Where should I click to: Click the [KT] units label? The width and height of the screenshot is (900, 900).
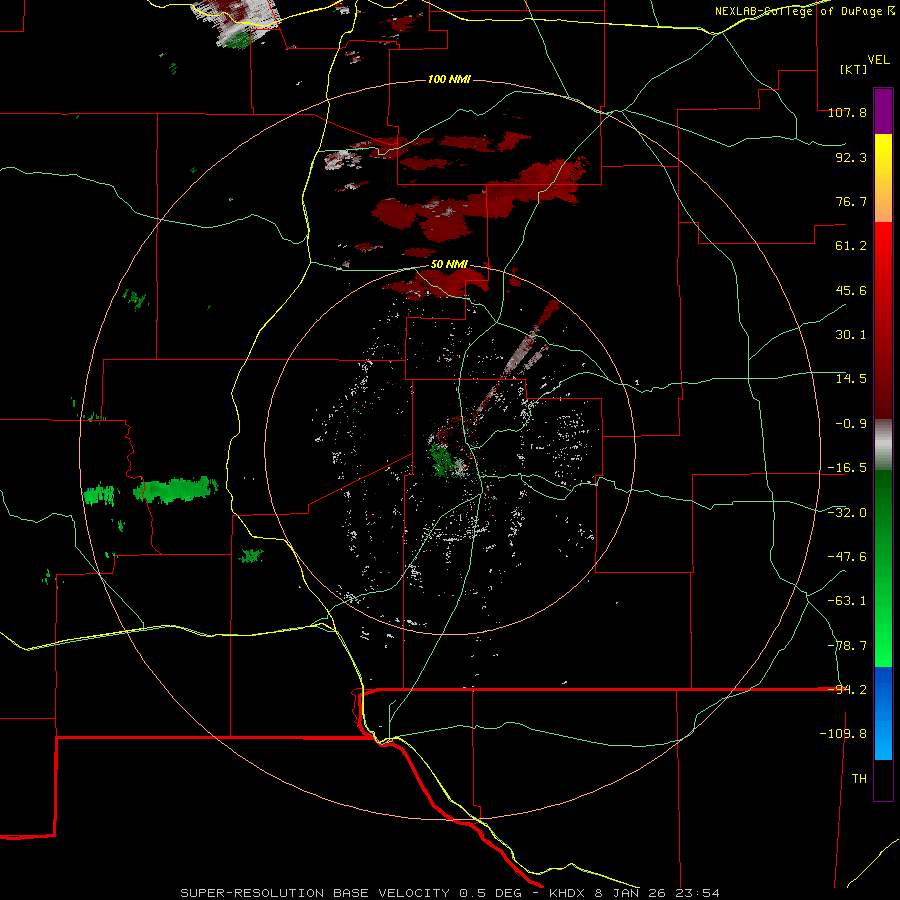(854, 69)
